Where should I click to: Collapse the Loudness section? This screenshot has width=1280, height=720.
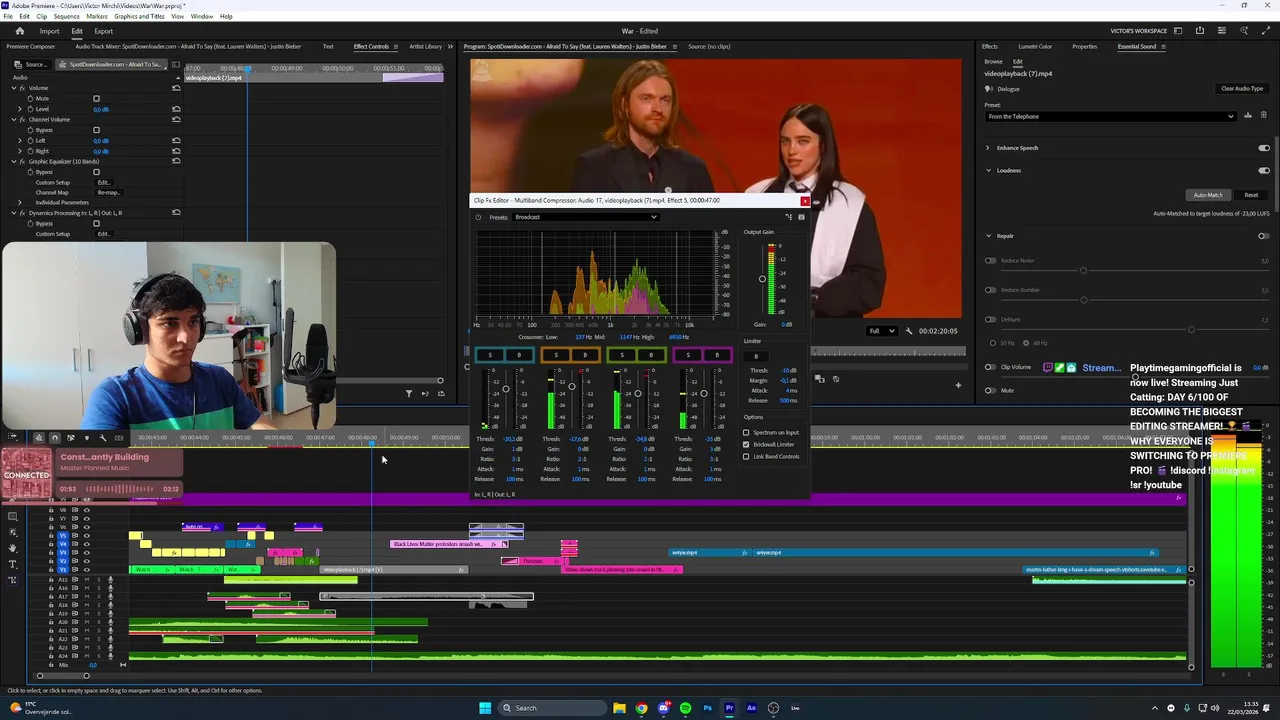pyautogui.click(x=988, y=170)
